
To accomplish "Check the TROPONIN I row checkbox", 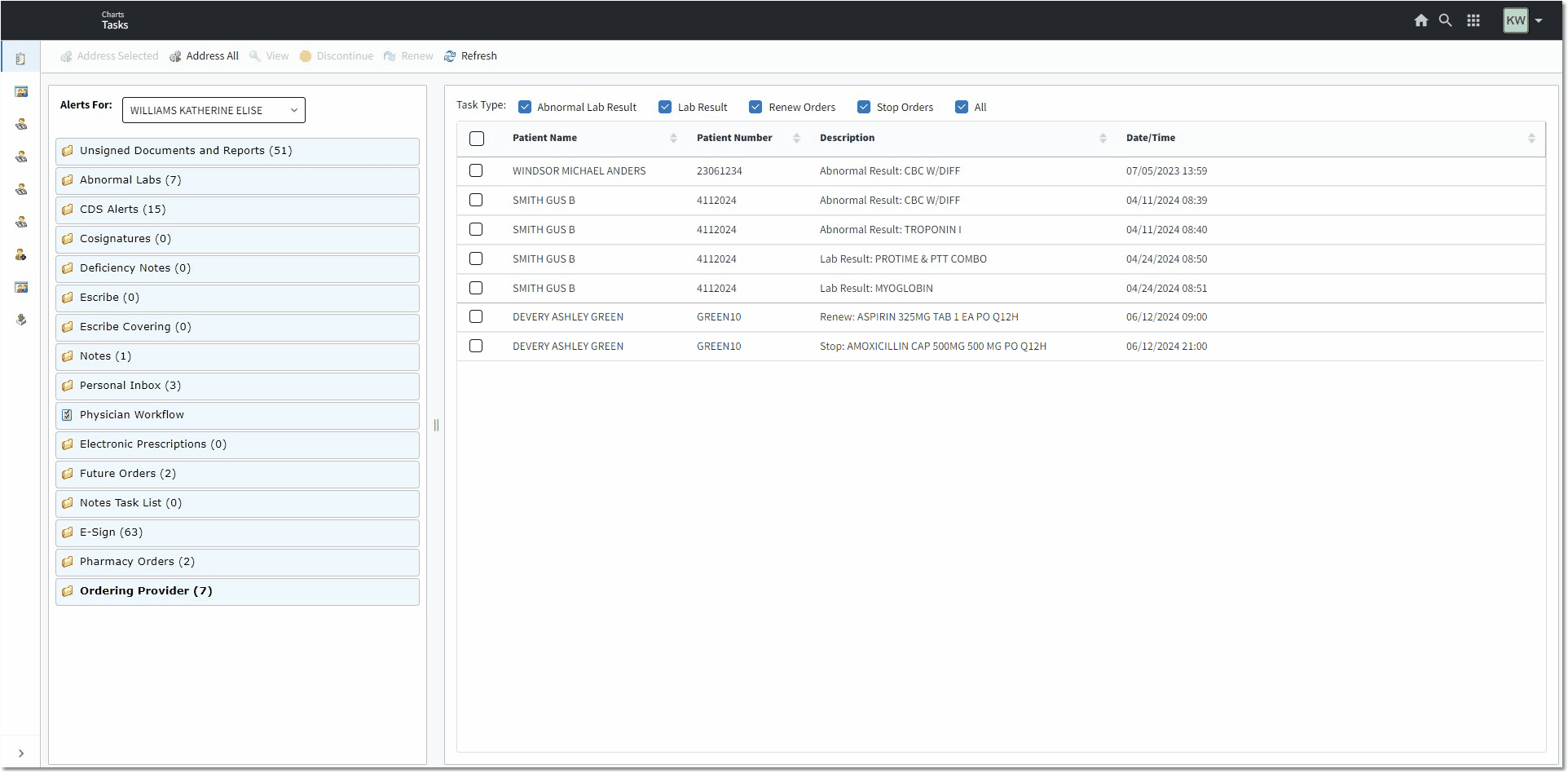I will pyautogui.click(x=476, y=229).
